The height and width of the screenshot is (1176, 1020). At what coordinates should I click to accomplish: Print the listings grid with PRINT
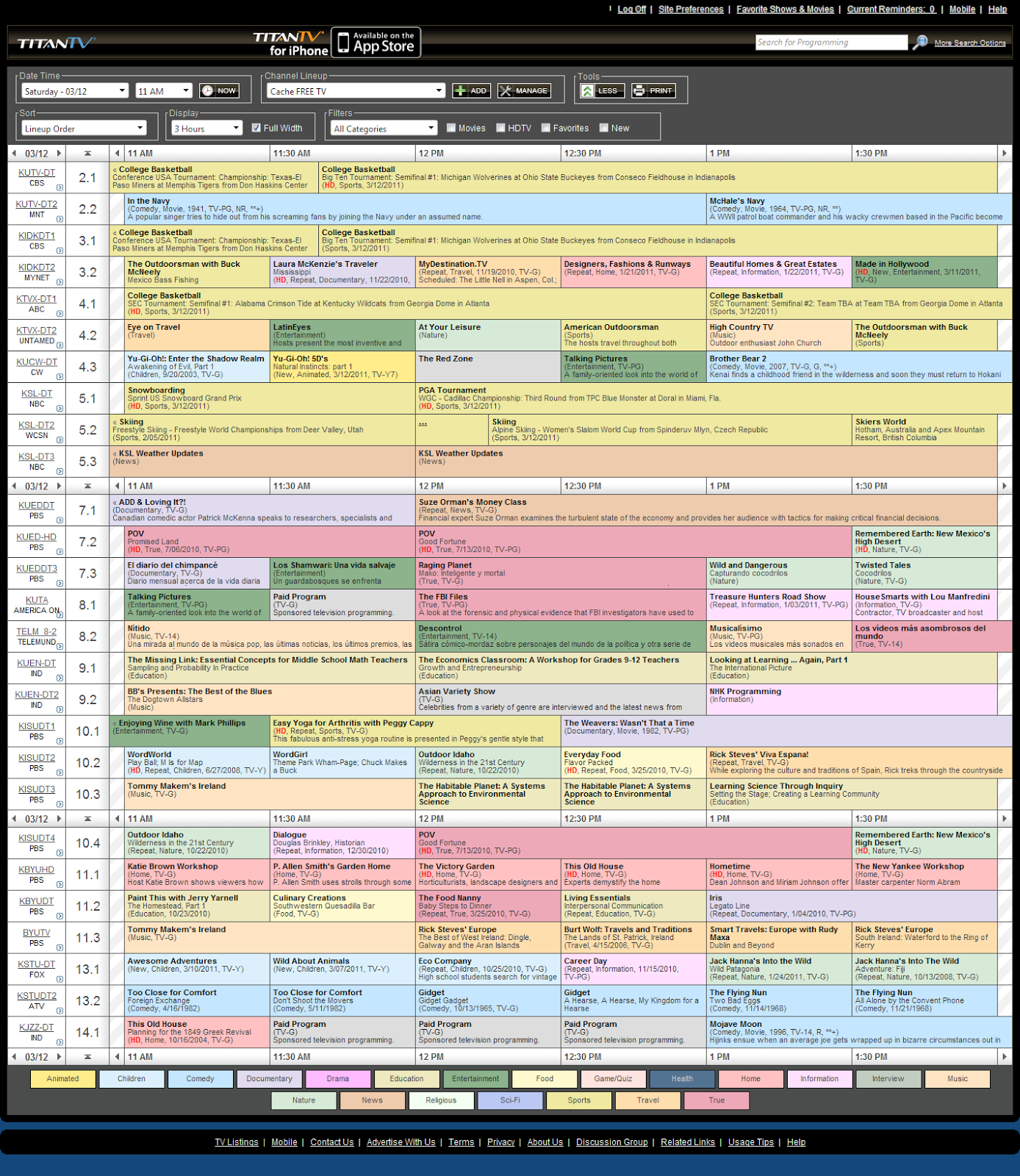[x=654, y=90]
